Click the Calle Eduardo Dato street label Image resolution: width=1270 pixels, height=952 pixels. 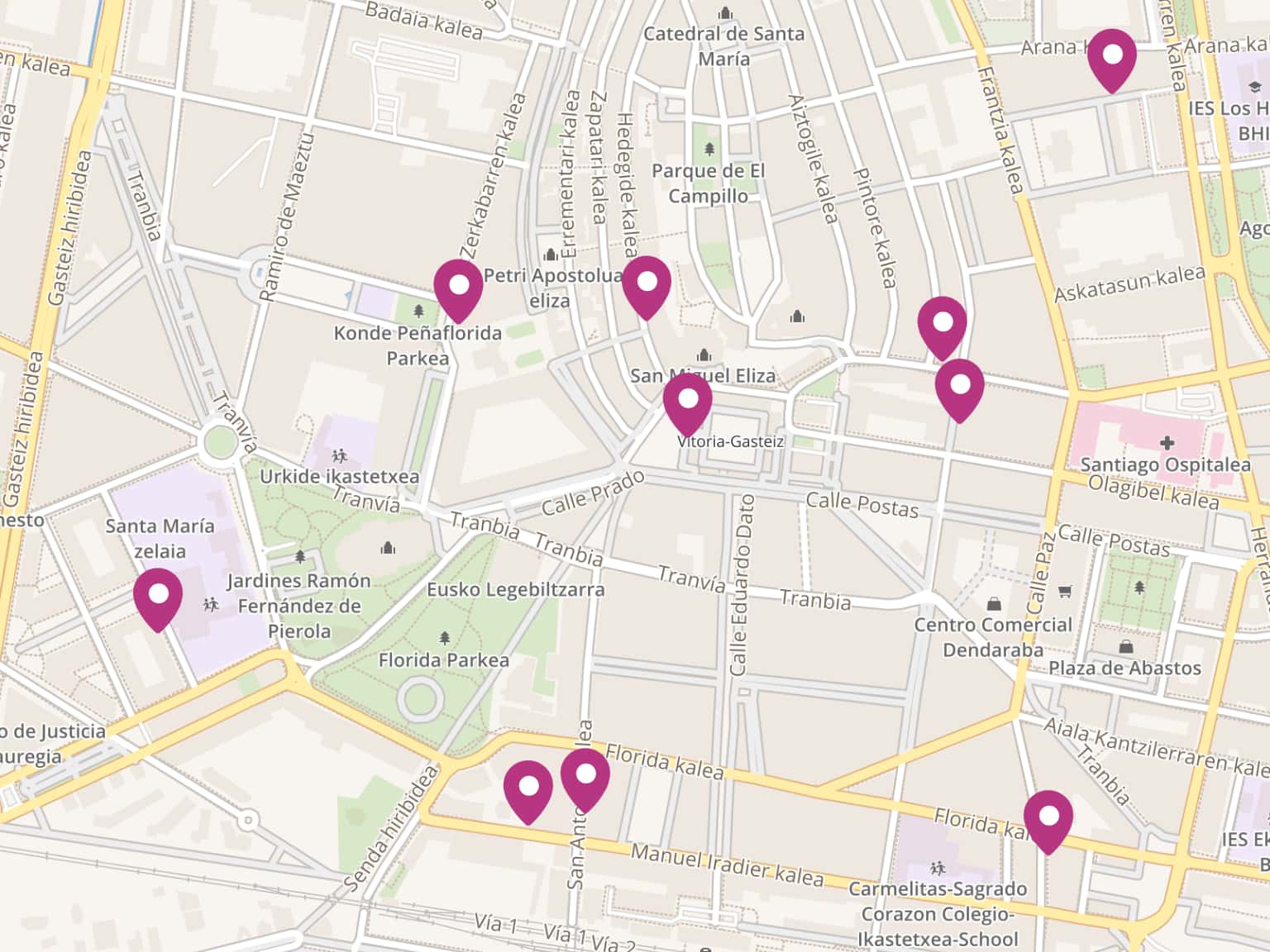[738, 584]
